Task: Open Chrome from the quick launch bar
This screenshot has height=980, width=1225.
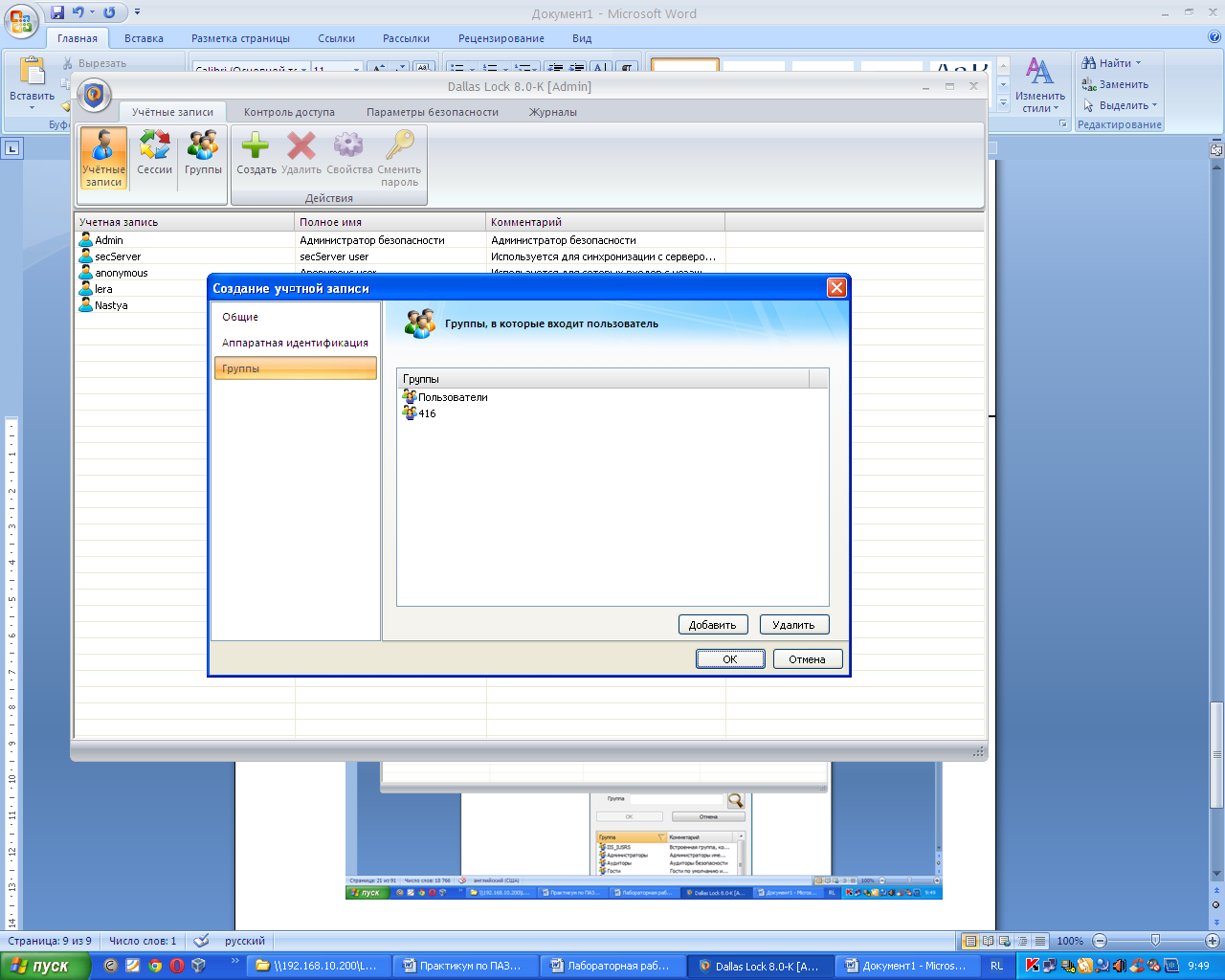Action: (x=155, y=966)
